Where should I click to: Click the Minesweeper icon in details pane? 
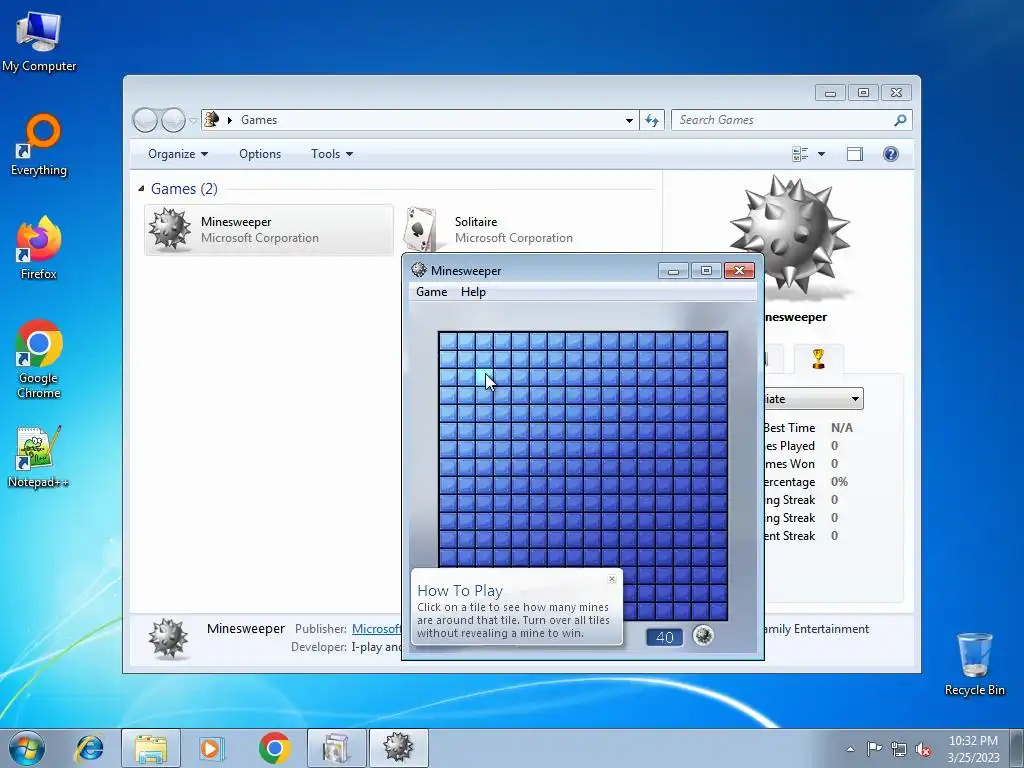(168, 638)
